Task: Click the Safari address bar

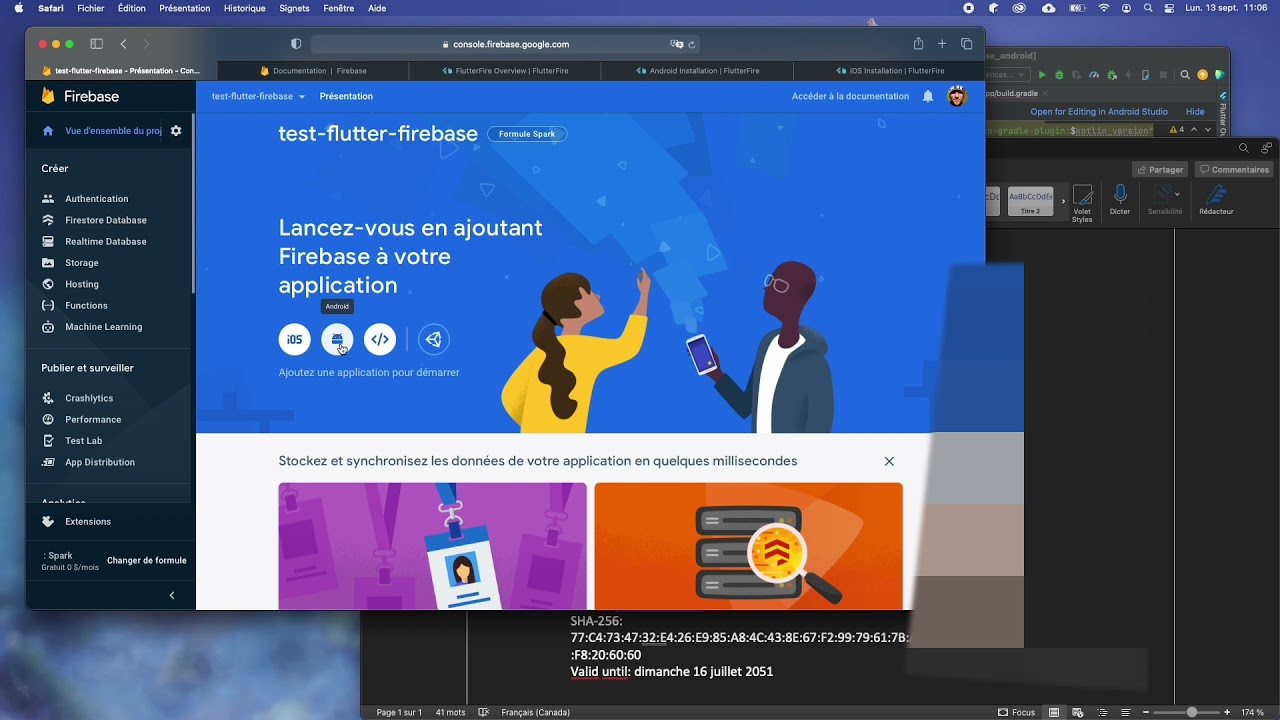Action: pyautogui.click(x=505, y=44)
